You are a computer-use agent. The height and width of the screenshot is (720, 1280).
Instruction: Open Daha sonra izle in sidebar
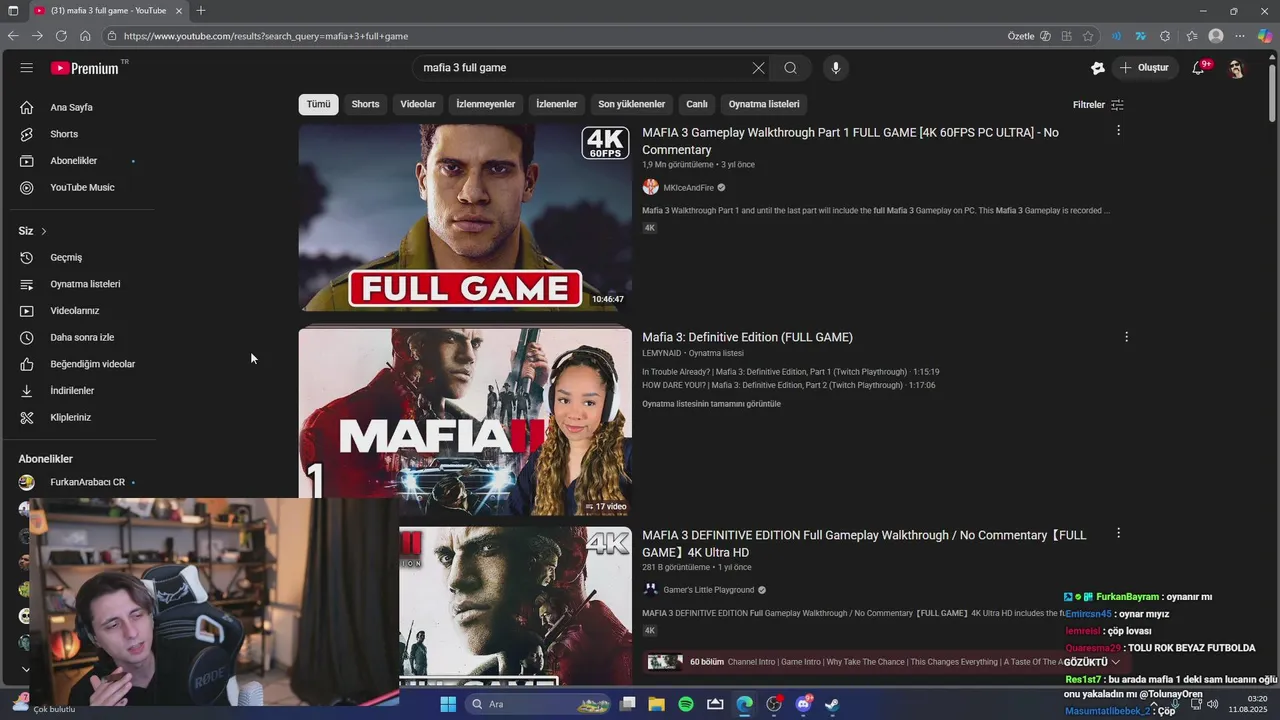click(80, 337)
